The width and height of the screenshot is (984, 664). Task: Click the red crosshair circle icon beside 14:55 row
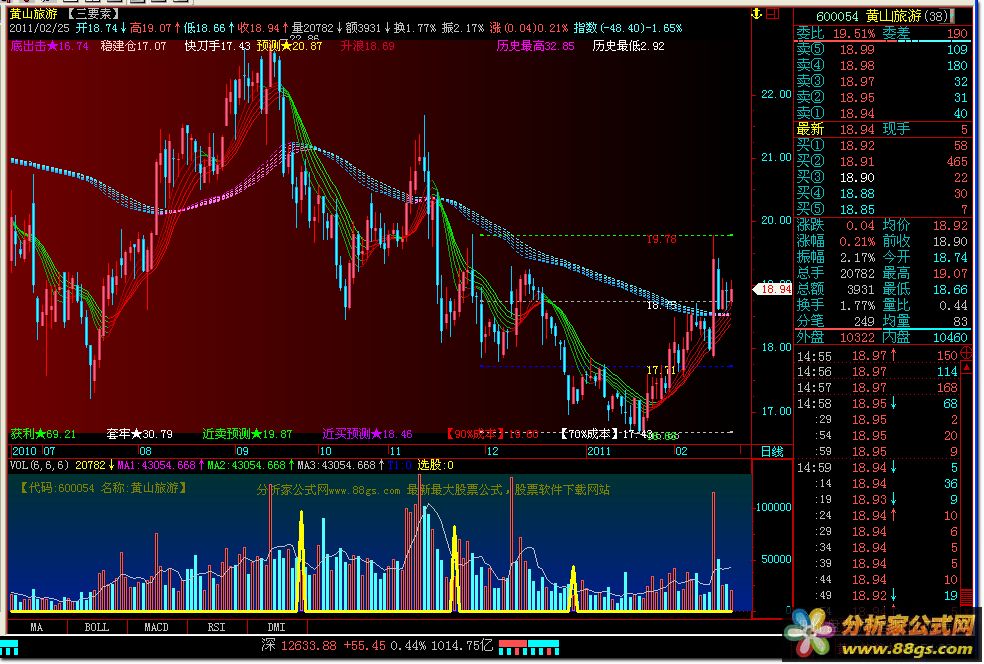pos(967,353)
